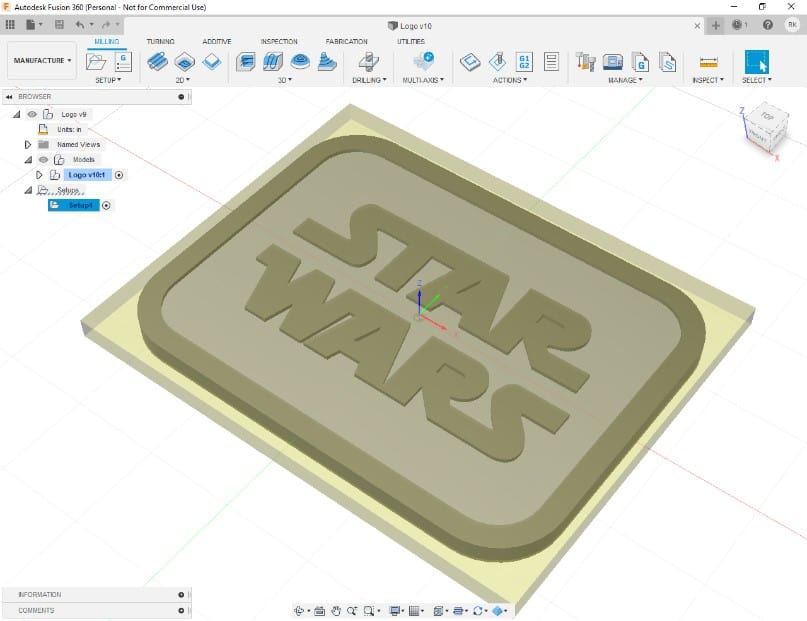Open the Template Library icon
Viewport: 807px width, 621px height.
(x=667, y=62)
